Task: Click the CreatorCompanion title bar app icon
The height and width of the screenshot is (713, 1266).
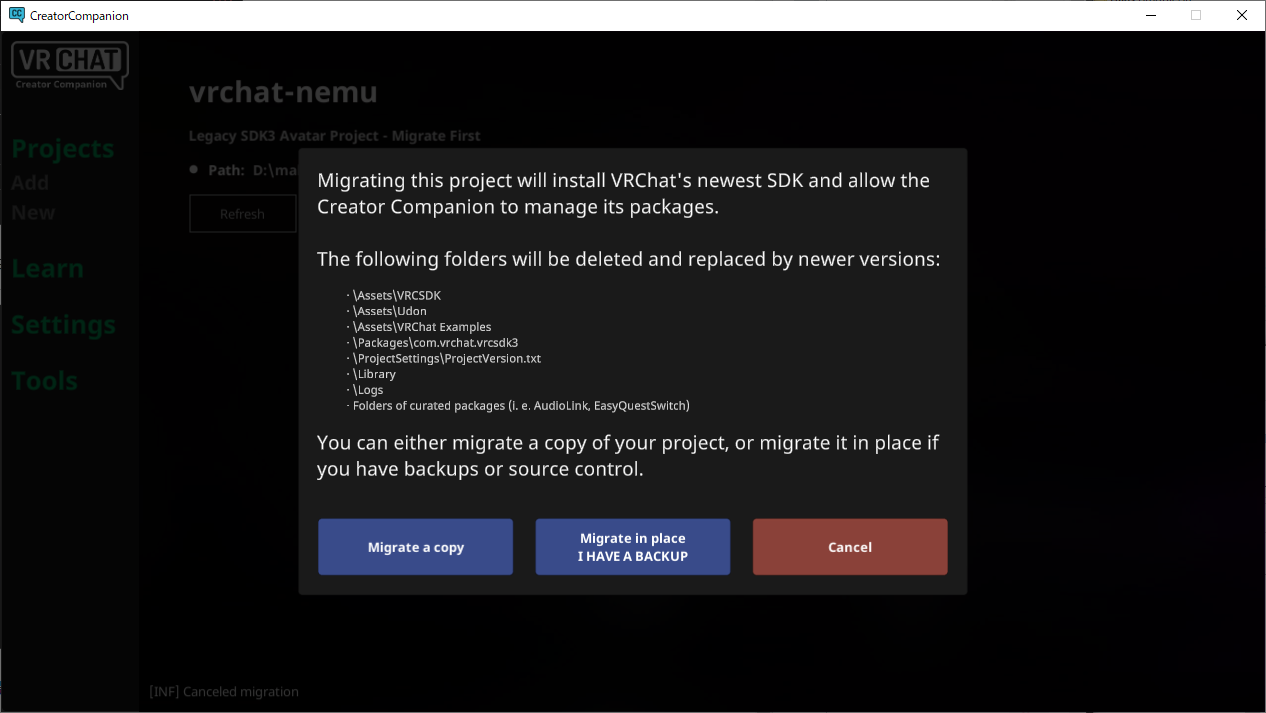Action: 17,15
